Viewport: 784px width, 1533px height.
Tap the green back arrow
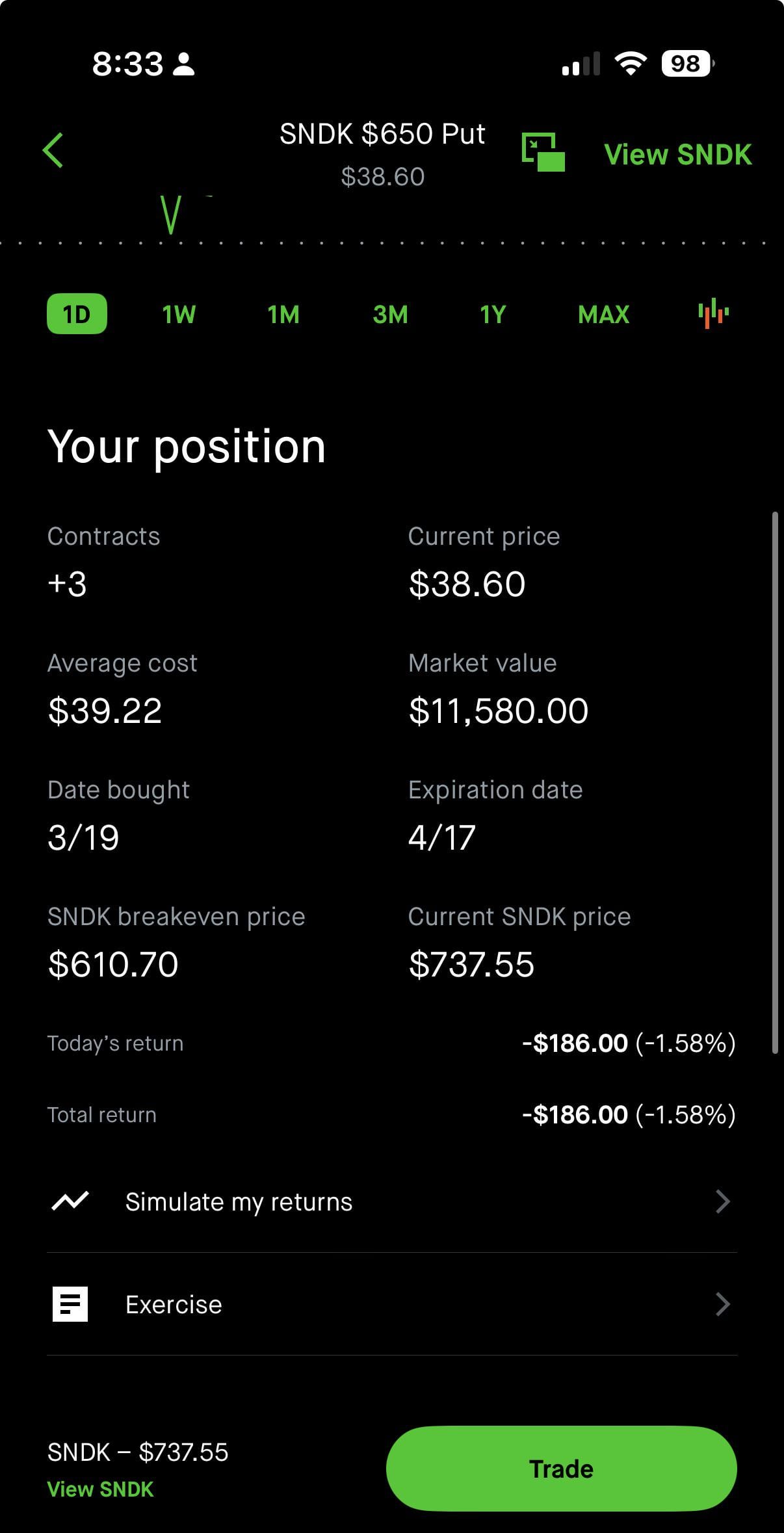(53, 151)
